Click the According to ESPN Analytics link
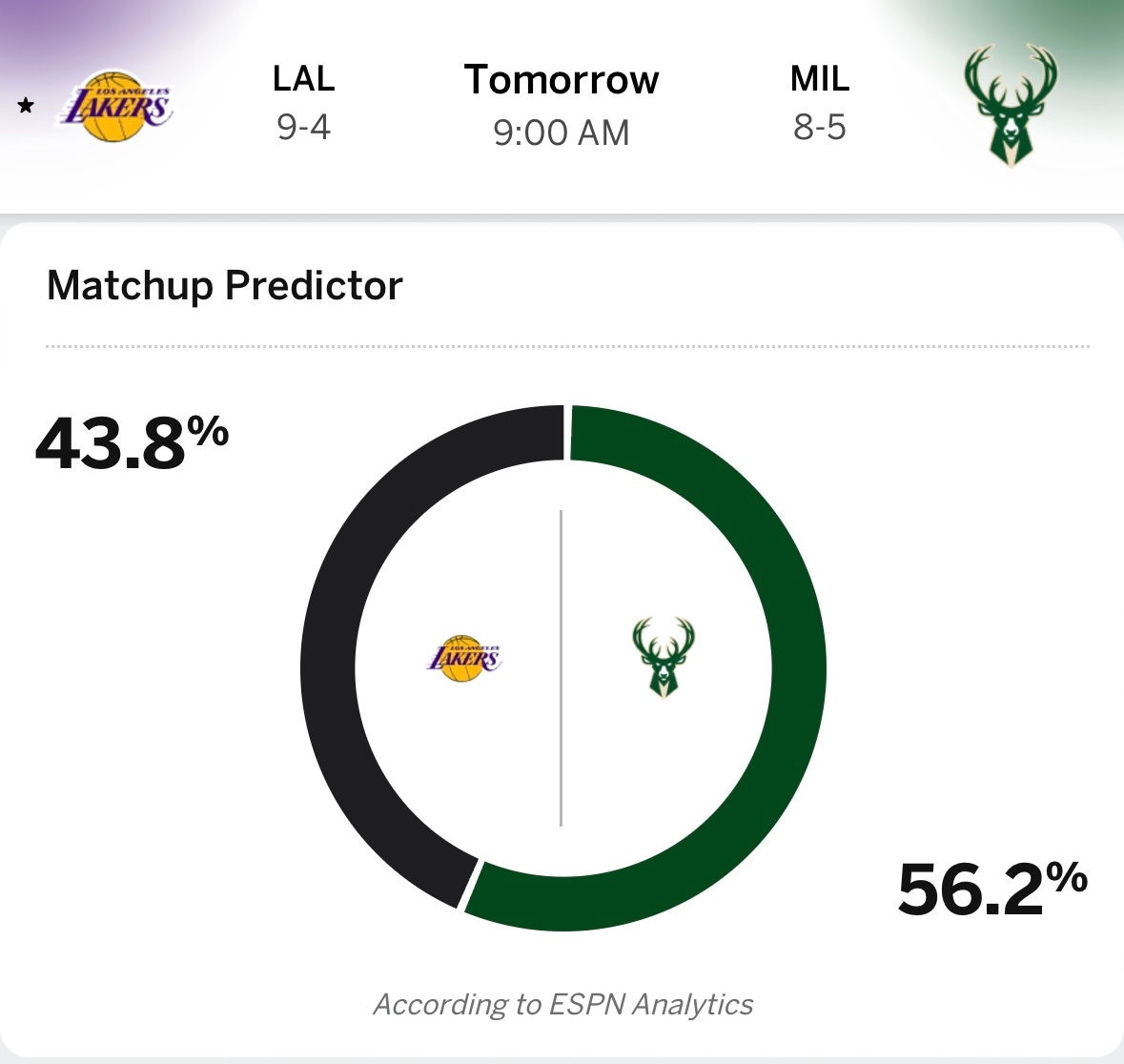This screenshot has width=1124, height=1064. point(562,1003)
